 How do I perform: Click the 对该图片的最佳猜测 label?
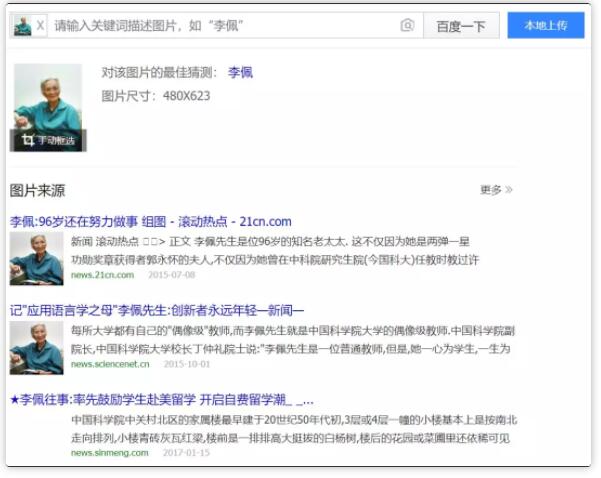[159, 72]
